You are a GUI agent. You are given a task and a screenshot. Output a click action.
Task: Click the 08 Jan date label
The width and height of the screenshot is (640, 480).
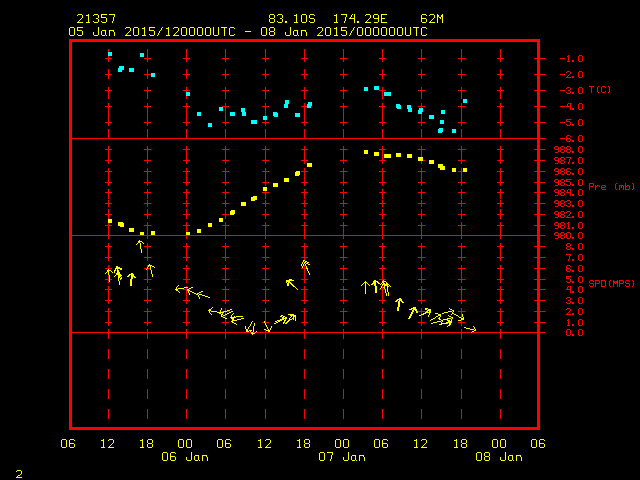(499, 457)
